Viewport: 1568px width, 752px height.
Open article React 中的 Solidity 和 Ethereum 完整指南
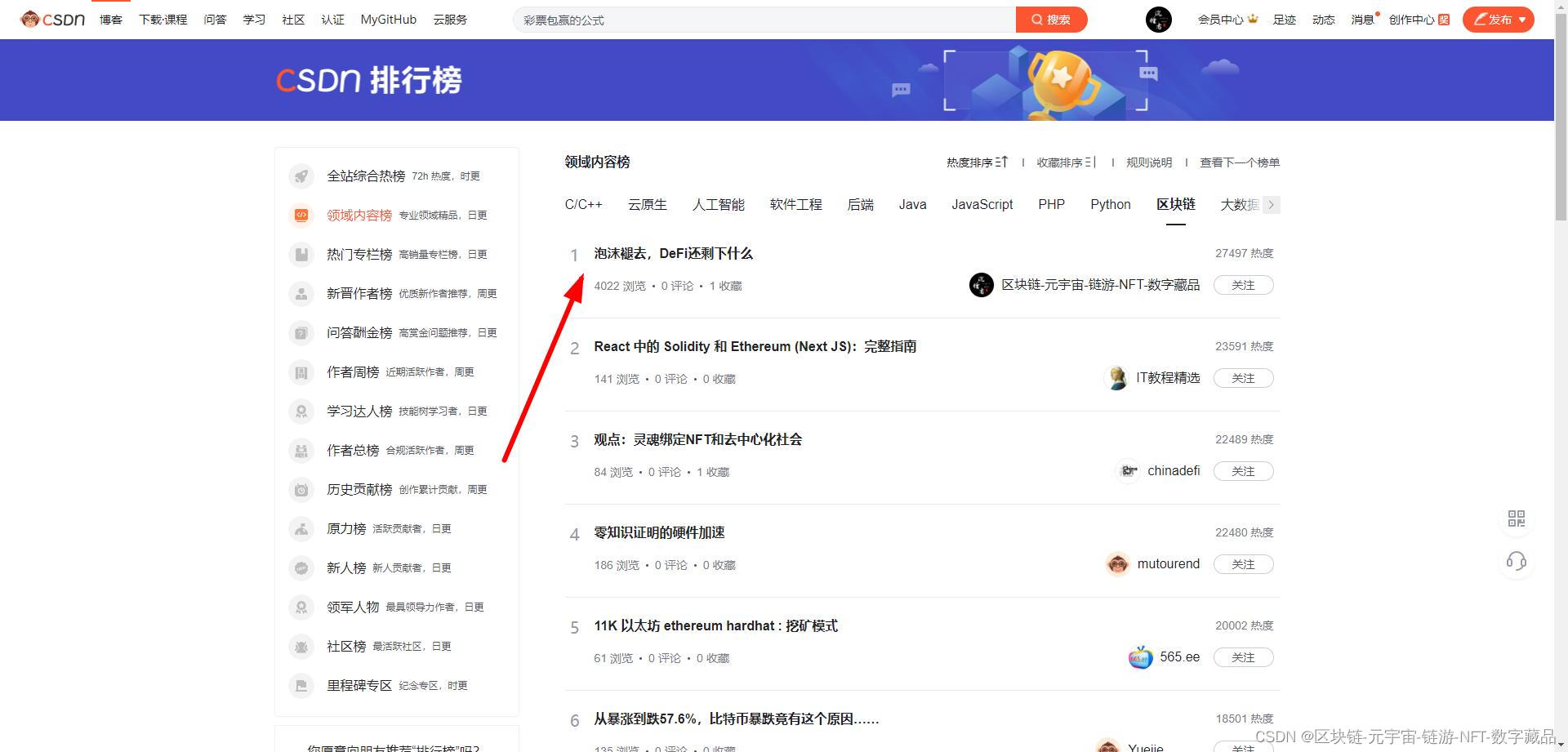pos(755,347)
